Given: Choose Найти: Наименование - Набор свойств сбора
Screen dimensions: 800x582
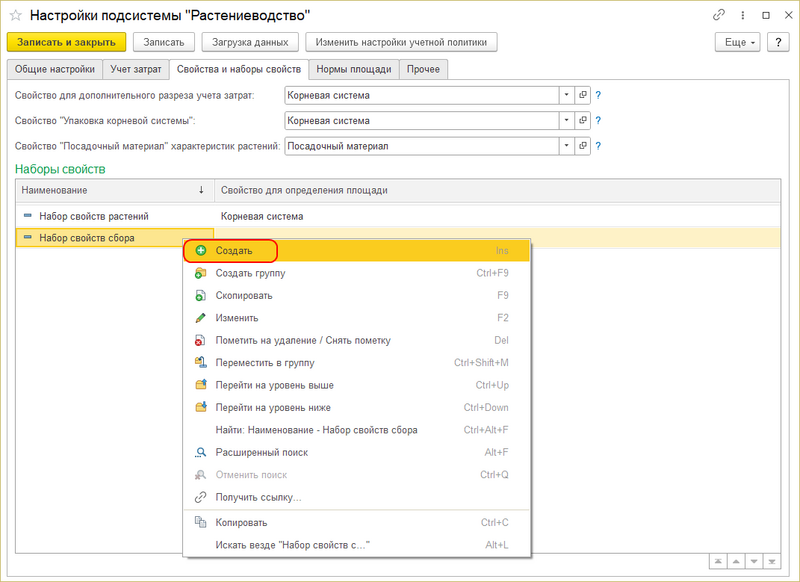Looking at the screenshot, I should (357, 430).
